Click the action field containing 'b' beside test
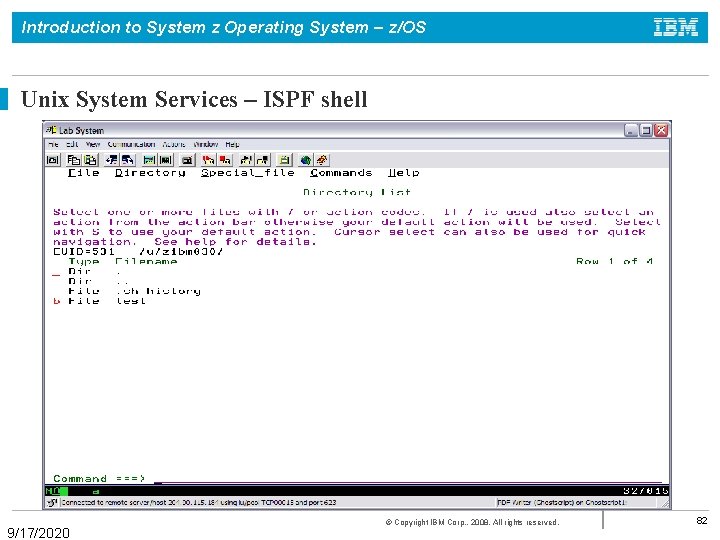 (x=56, y=301)
